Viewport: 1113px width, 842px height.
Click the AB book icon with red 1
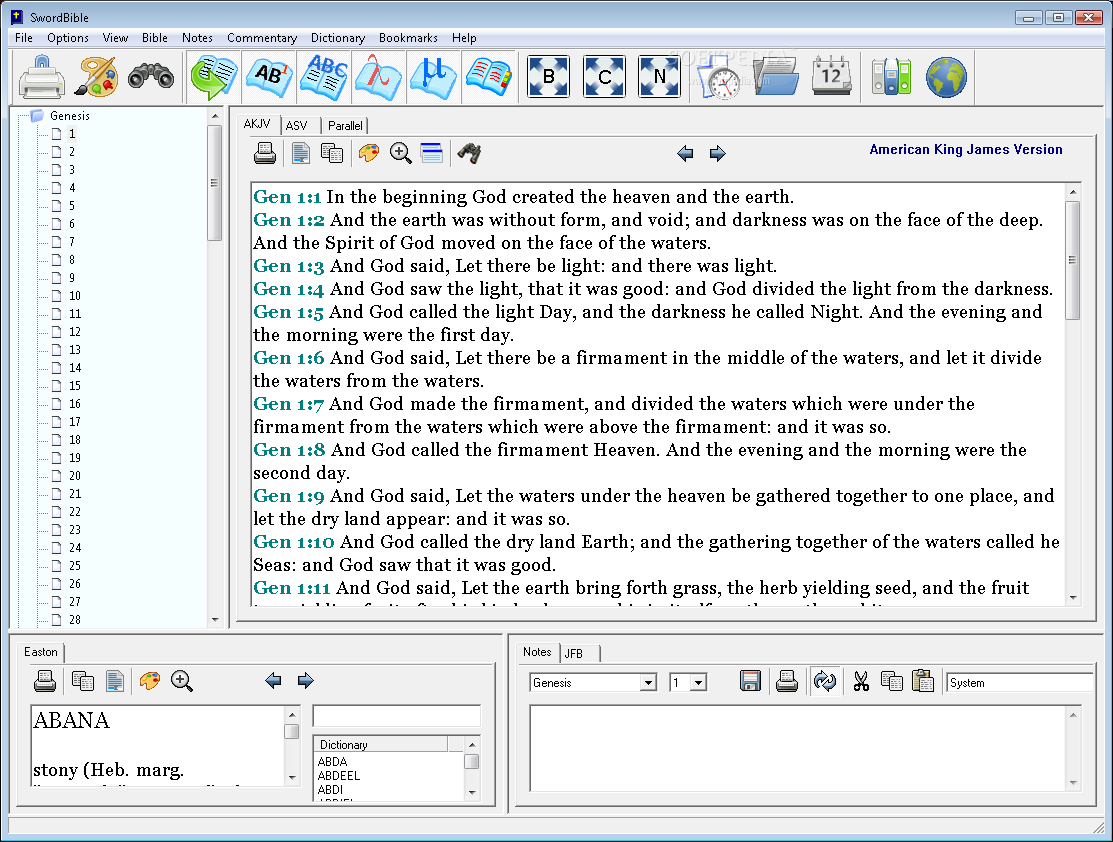[x=270, y=77]
